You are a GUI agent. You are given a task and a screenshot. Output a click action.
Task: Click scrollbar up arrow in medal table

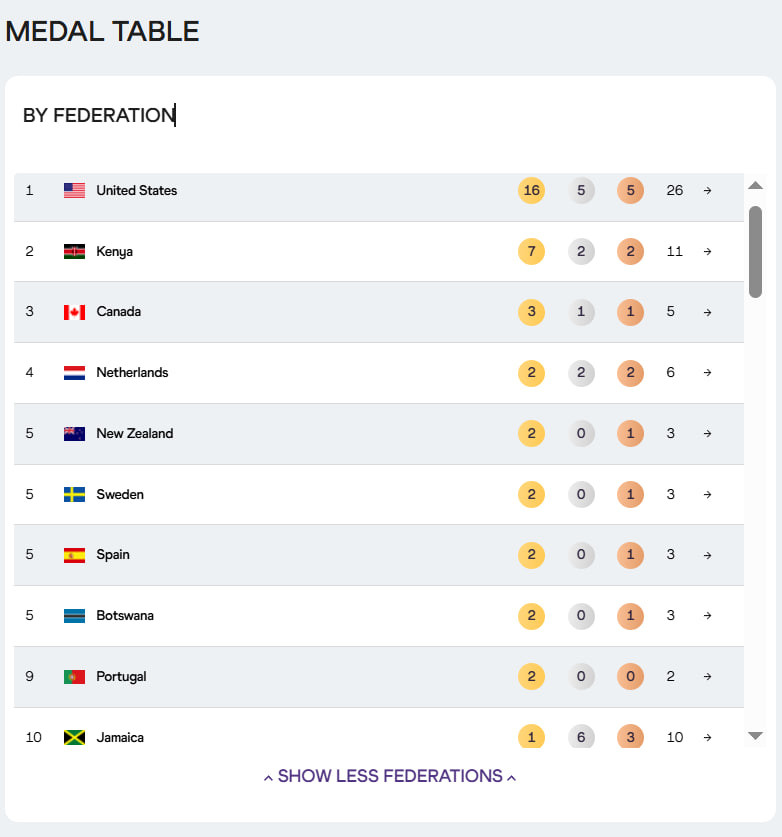(756, 185)
